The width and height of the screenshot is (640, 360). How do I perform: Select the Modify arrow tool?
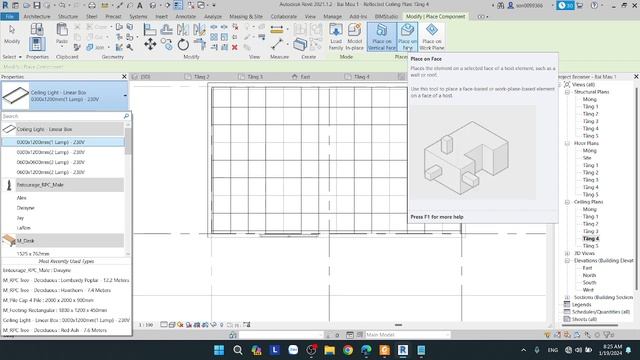pyautogui.click(x=12, y=34)
